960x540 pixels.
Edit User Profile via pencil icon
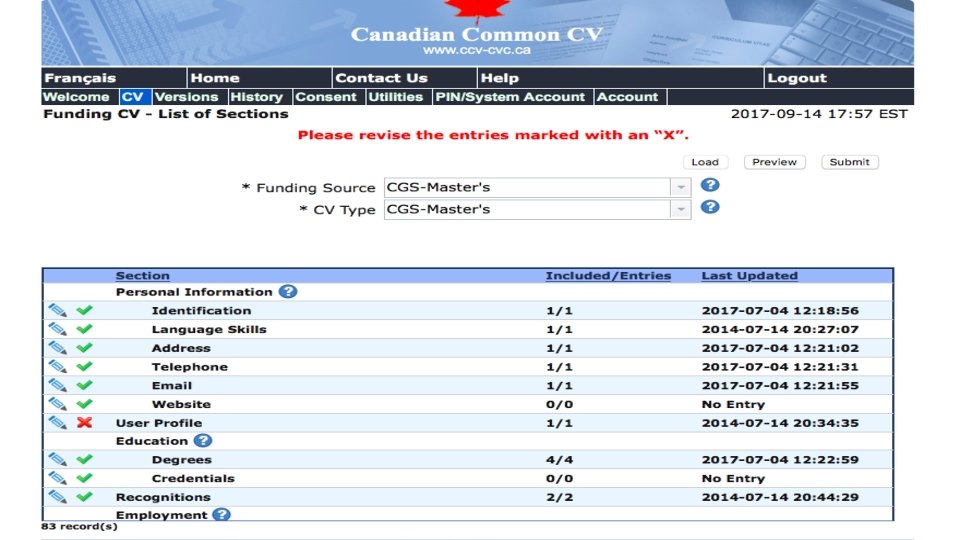coord(58,422)
